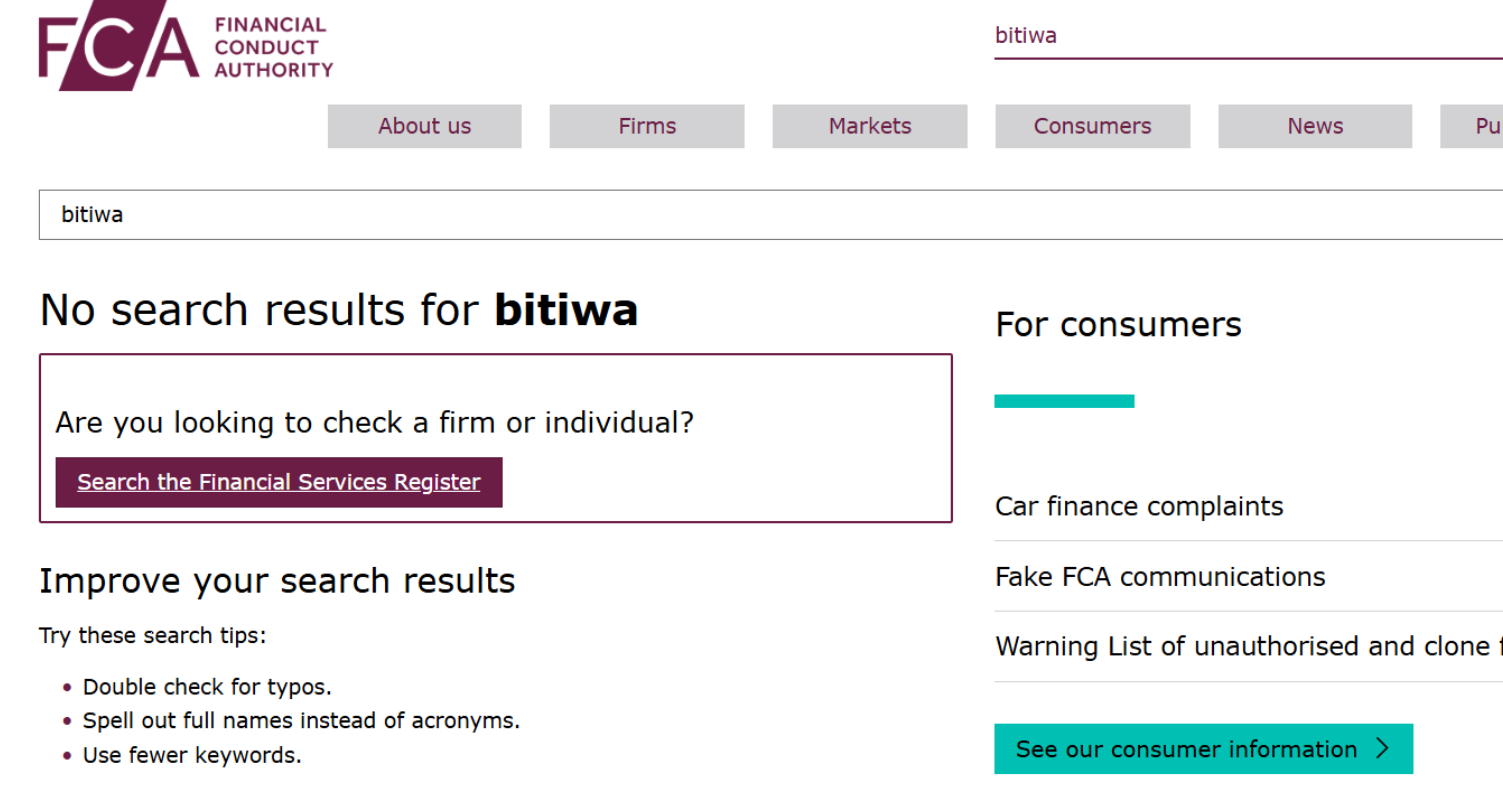
Task: Click the For consumers heading
Action: click(x=1118, y=324)
